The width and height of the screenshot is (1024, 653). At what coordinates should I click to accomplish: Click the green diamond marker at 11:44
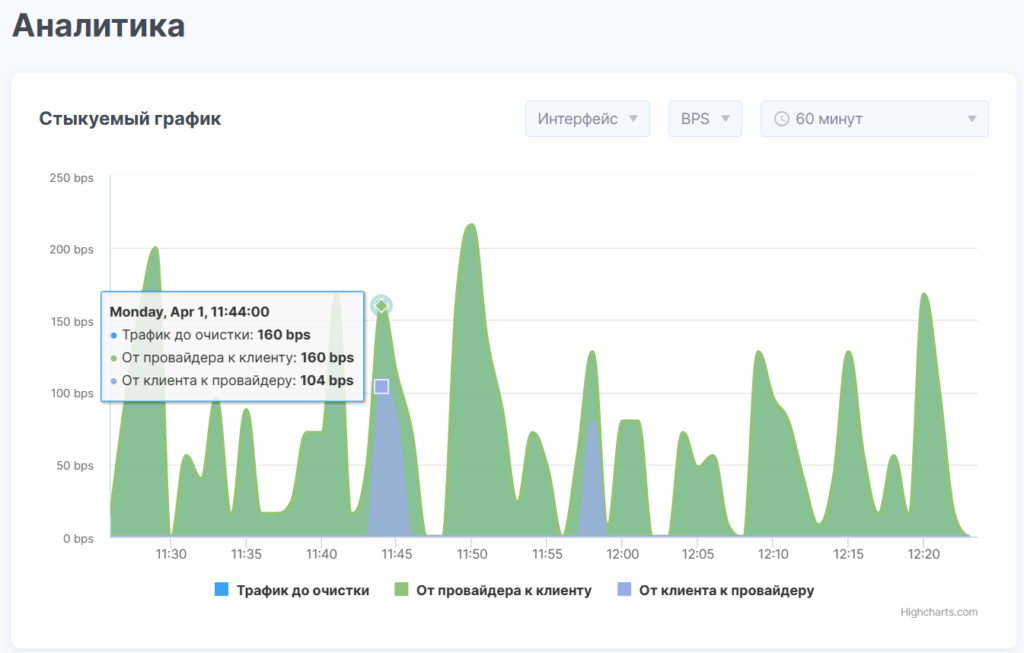(x=381, y=306)
